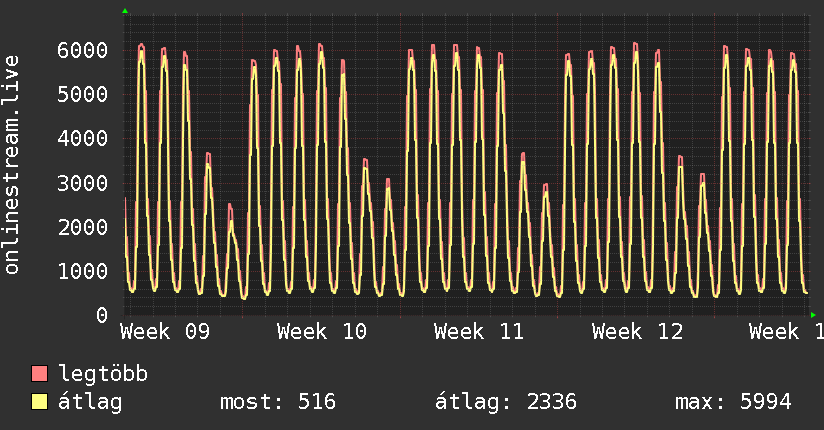Viewport: 824px width, 430px height.
Task: Click the green arrow at x-axis end
Action: 813,315
